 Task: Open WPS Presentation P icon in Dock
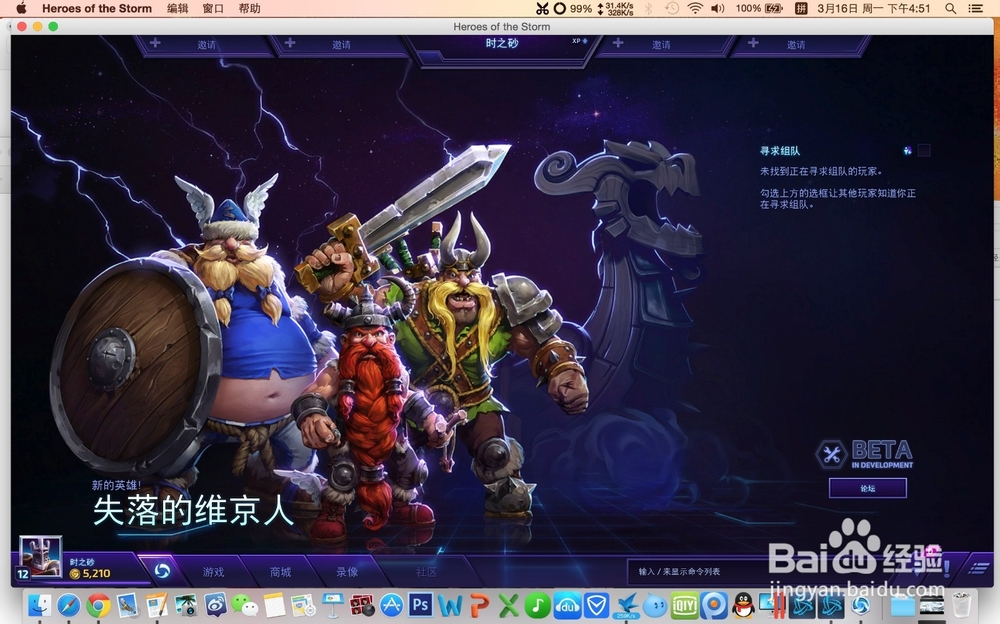[479, 605]
